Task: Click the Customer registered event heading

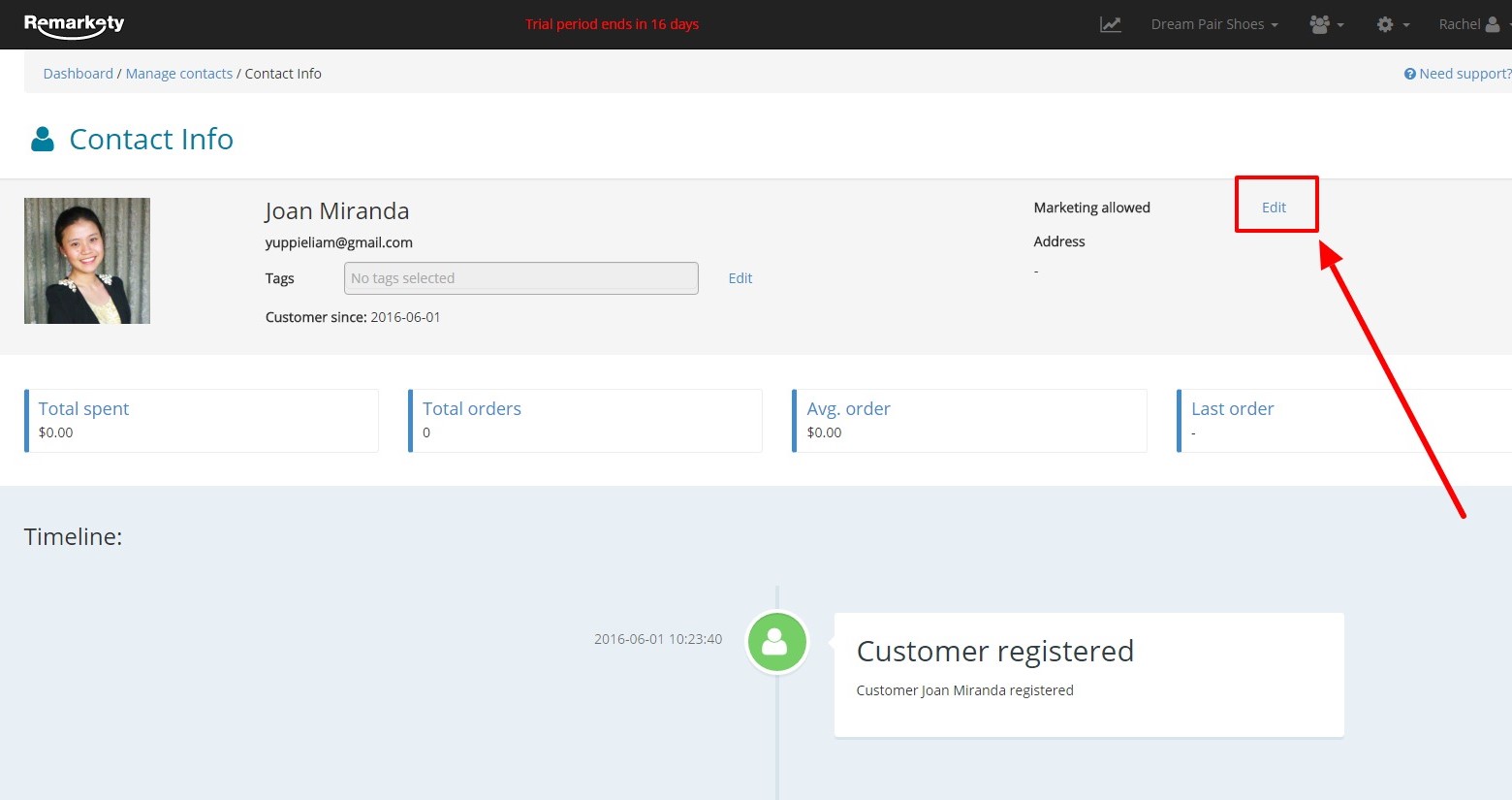Action: pos(995,651)
